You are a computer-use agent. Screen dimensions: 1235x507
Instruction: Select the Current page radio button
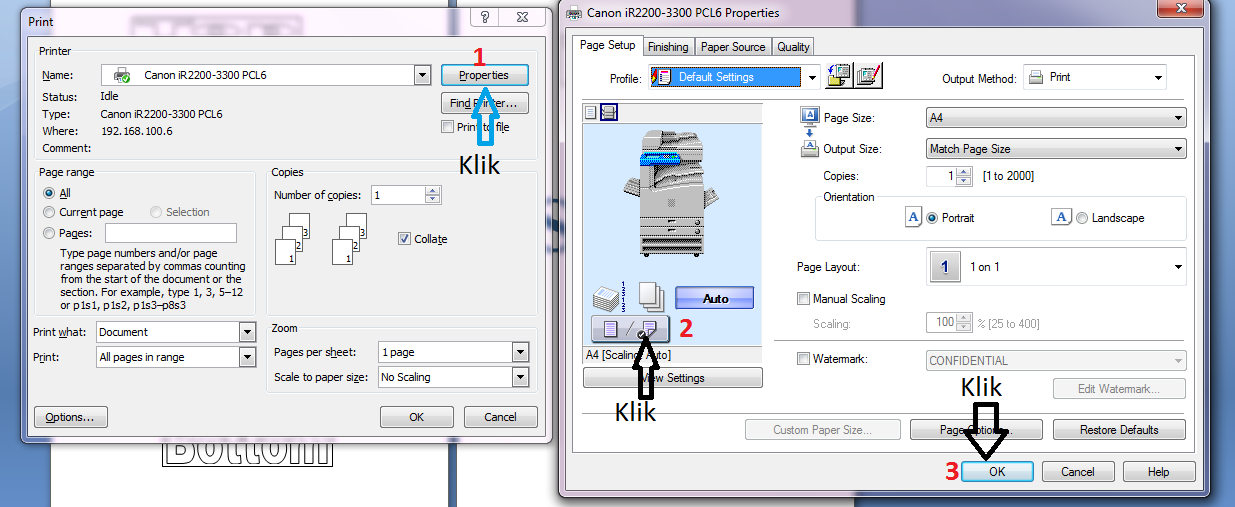tap(49, 212)
